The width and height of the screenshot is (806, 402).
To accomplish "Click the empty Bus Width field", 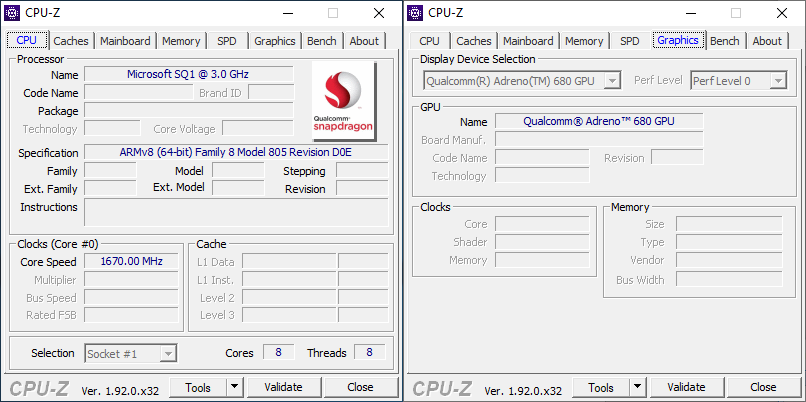I will (729, 279).
